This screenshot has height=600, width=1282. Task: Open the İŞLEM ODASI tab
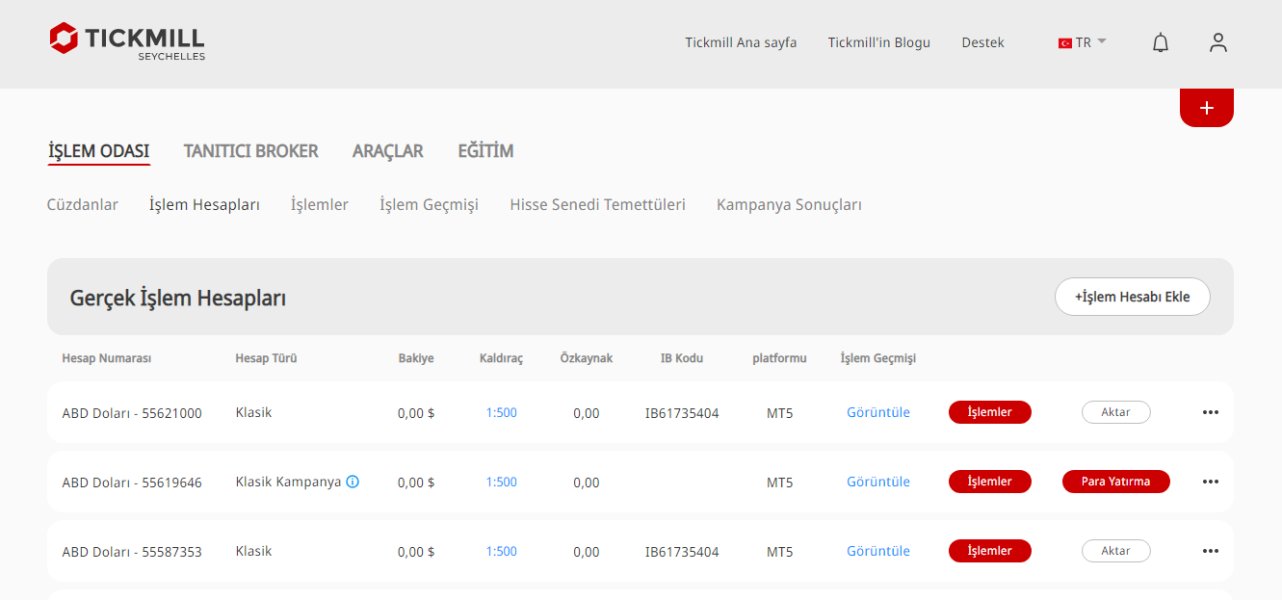click(x=99, y=151)
